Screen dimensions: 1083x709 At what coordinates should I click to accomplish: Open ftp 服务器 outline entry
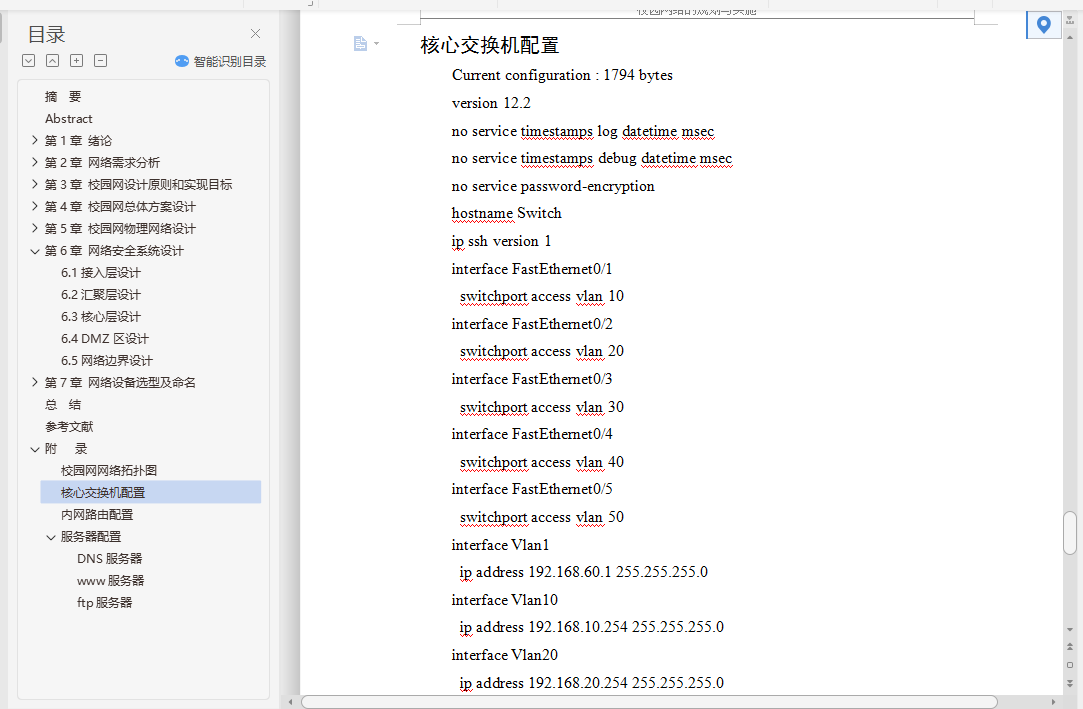(x=104, y=603)
